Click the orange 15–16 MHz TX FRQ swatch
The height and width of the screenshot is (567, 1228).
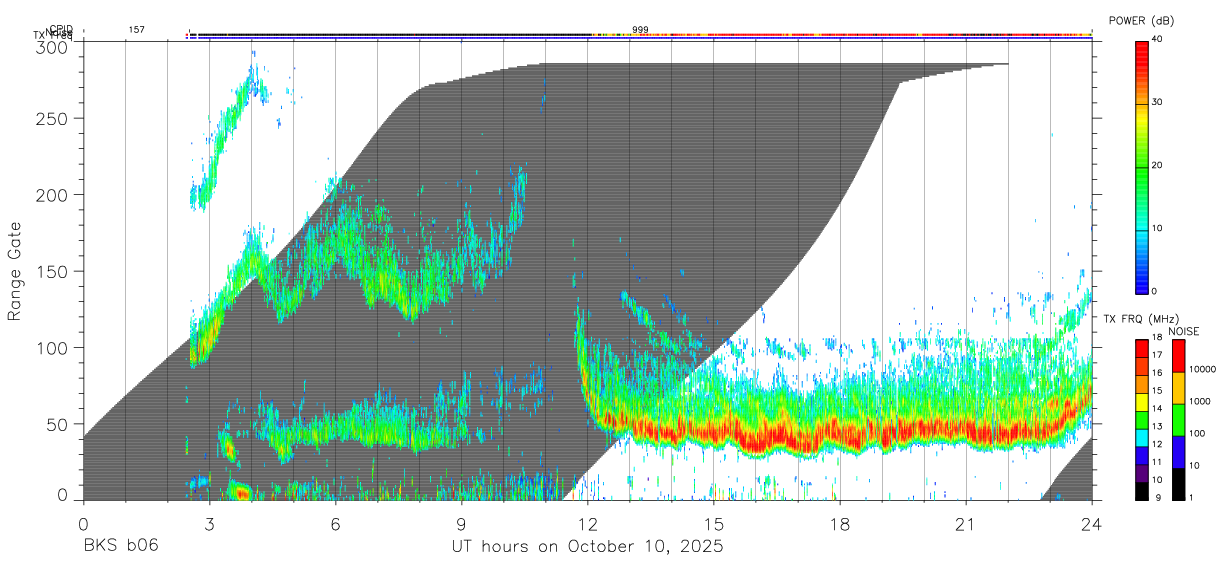[1141, 384]
